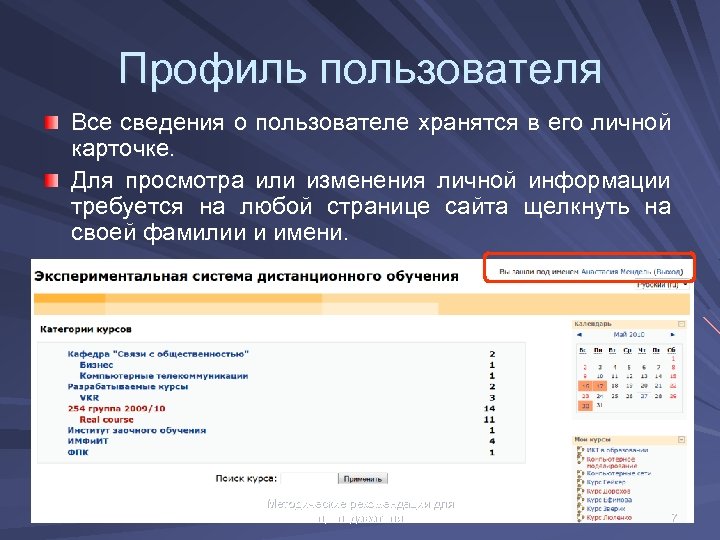Collapse the Календарь block
Screen dimensions: 720x540
pyautogui.click(x=681, y=324)
